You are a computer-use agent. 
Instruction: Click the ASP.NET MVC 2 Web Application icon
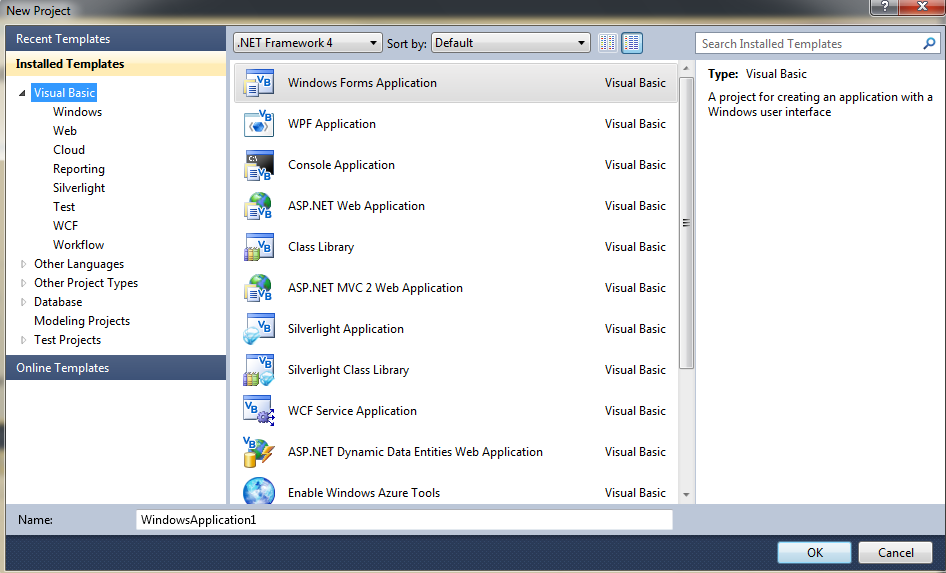point(259,288)
